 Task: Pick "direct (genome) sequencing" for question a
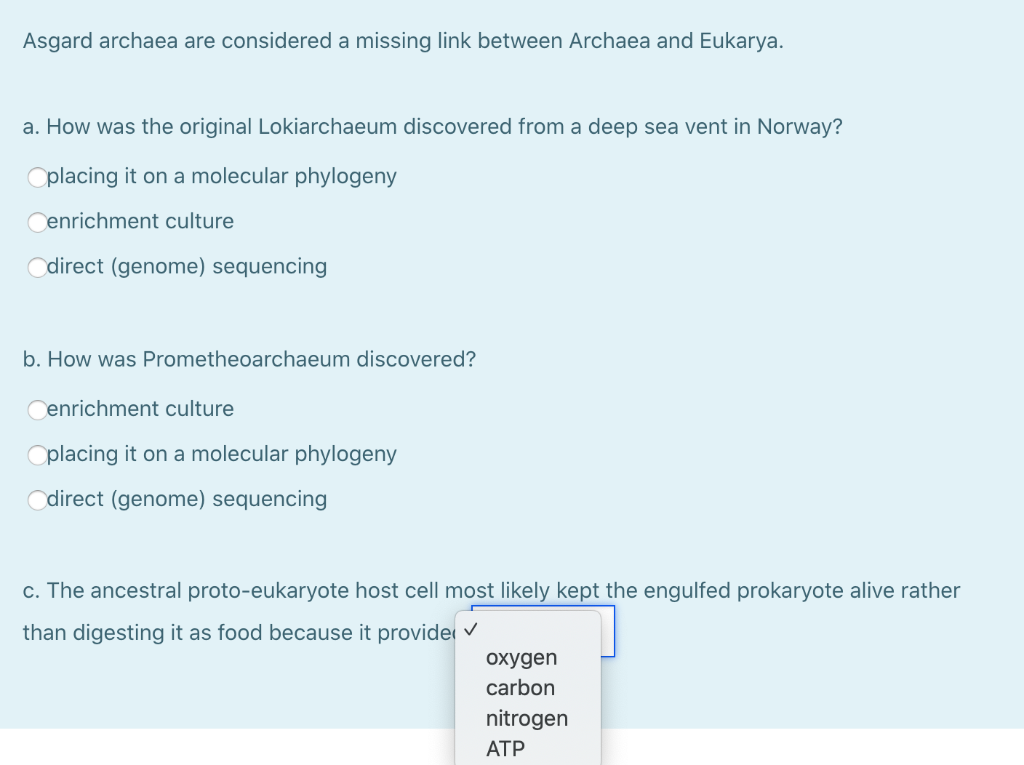click(x=38, y=267)
